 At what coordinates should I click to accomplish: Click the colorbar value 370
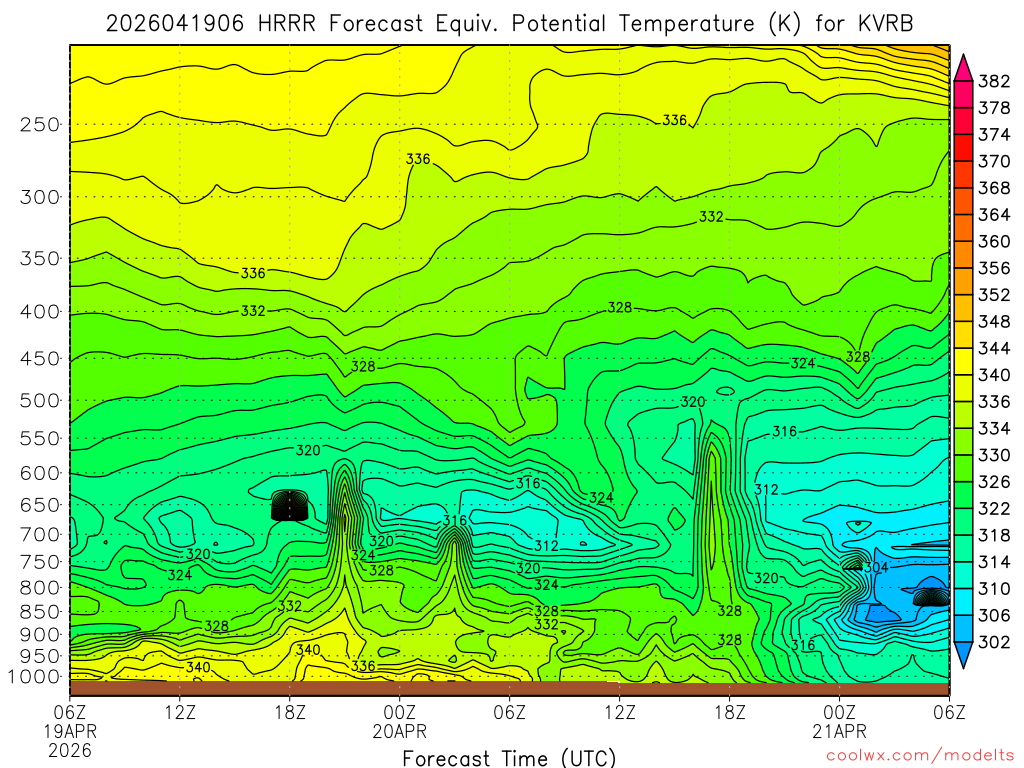[993, 162]
